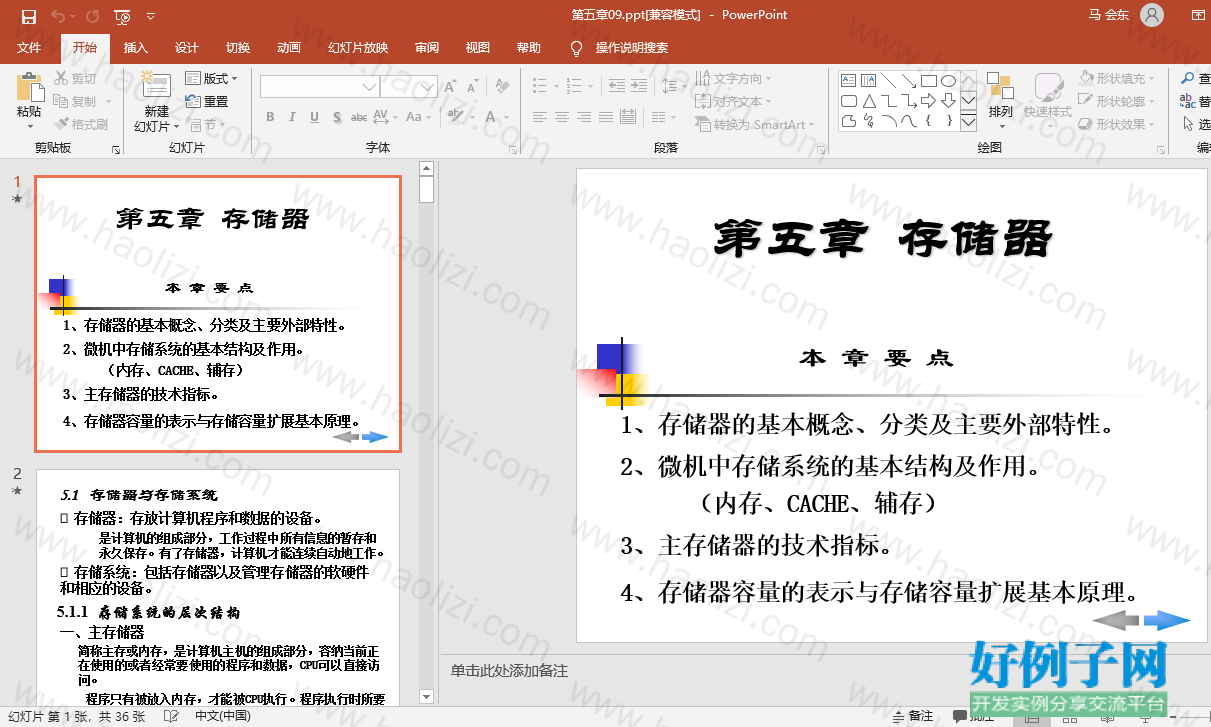Screen dimensions: 1211x727
Task: Click the 重置 (Reset) slide button
Action: click(x=207, y=101)
